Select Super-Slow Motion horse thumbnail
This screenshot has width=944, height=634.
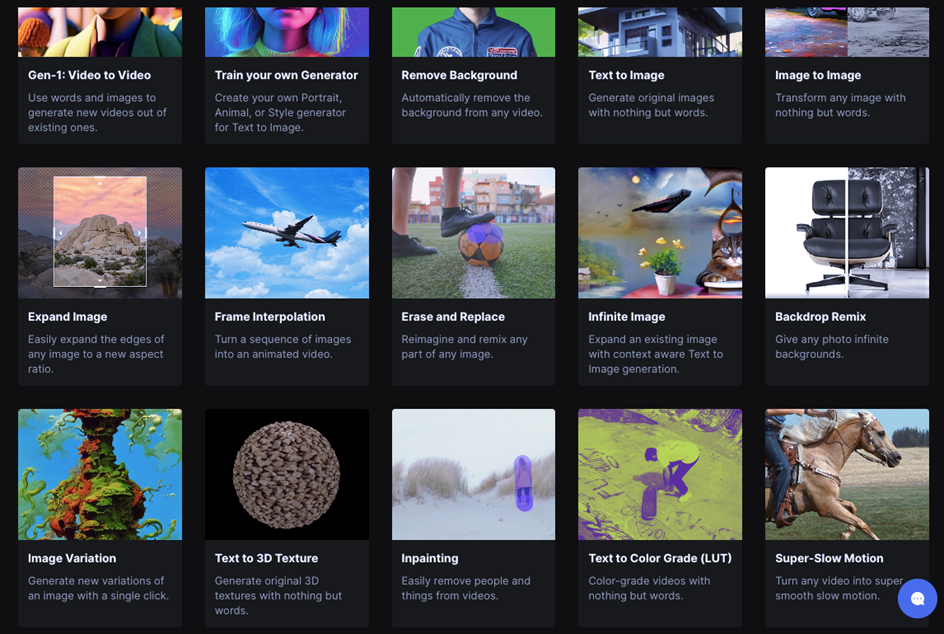click(x=846, y=474)
